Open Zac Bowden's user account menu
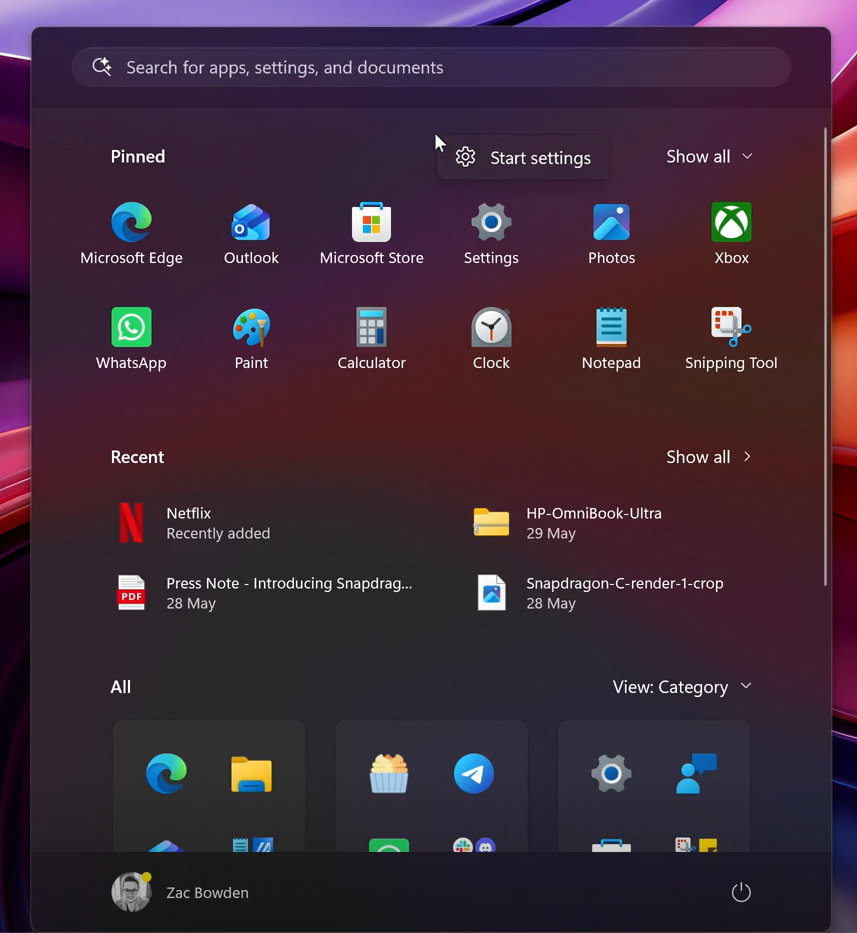 [x=180, y=893]
